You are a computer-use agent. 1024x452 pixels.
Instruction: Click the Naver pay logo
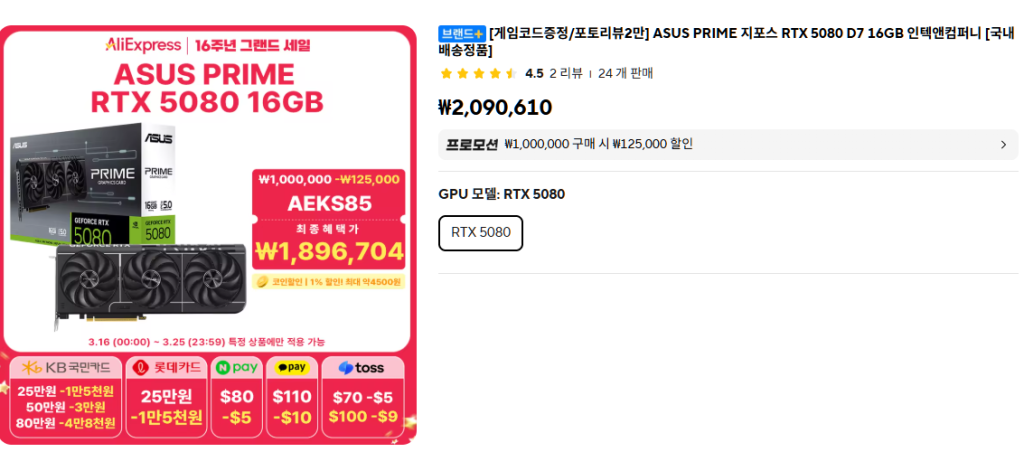point(236,368)
